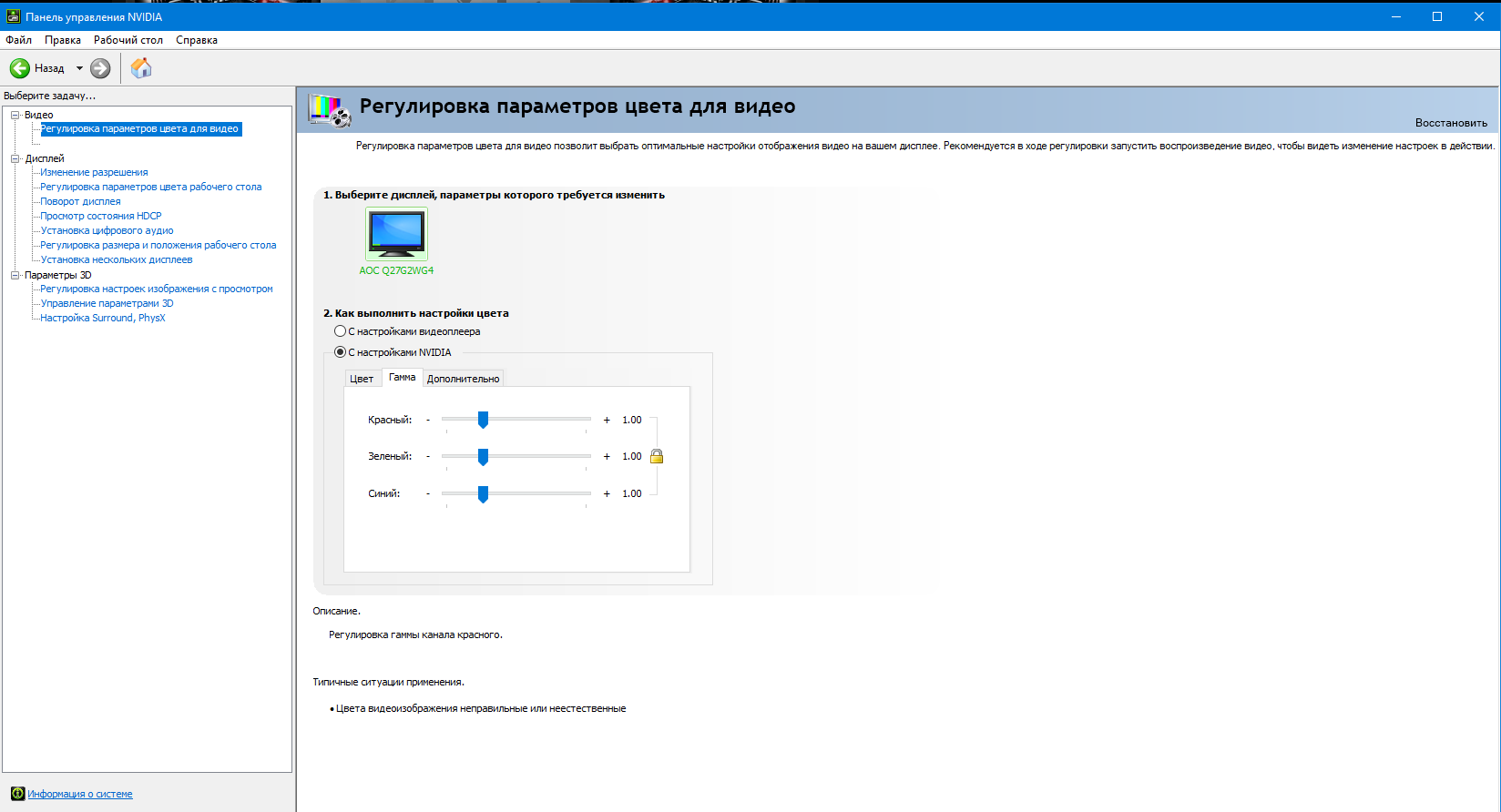Screen dimensions: 1501x812
Task: Open 'Настройка Surround, PhysX' task
Action: click(x=103, y=318)
